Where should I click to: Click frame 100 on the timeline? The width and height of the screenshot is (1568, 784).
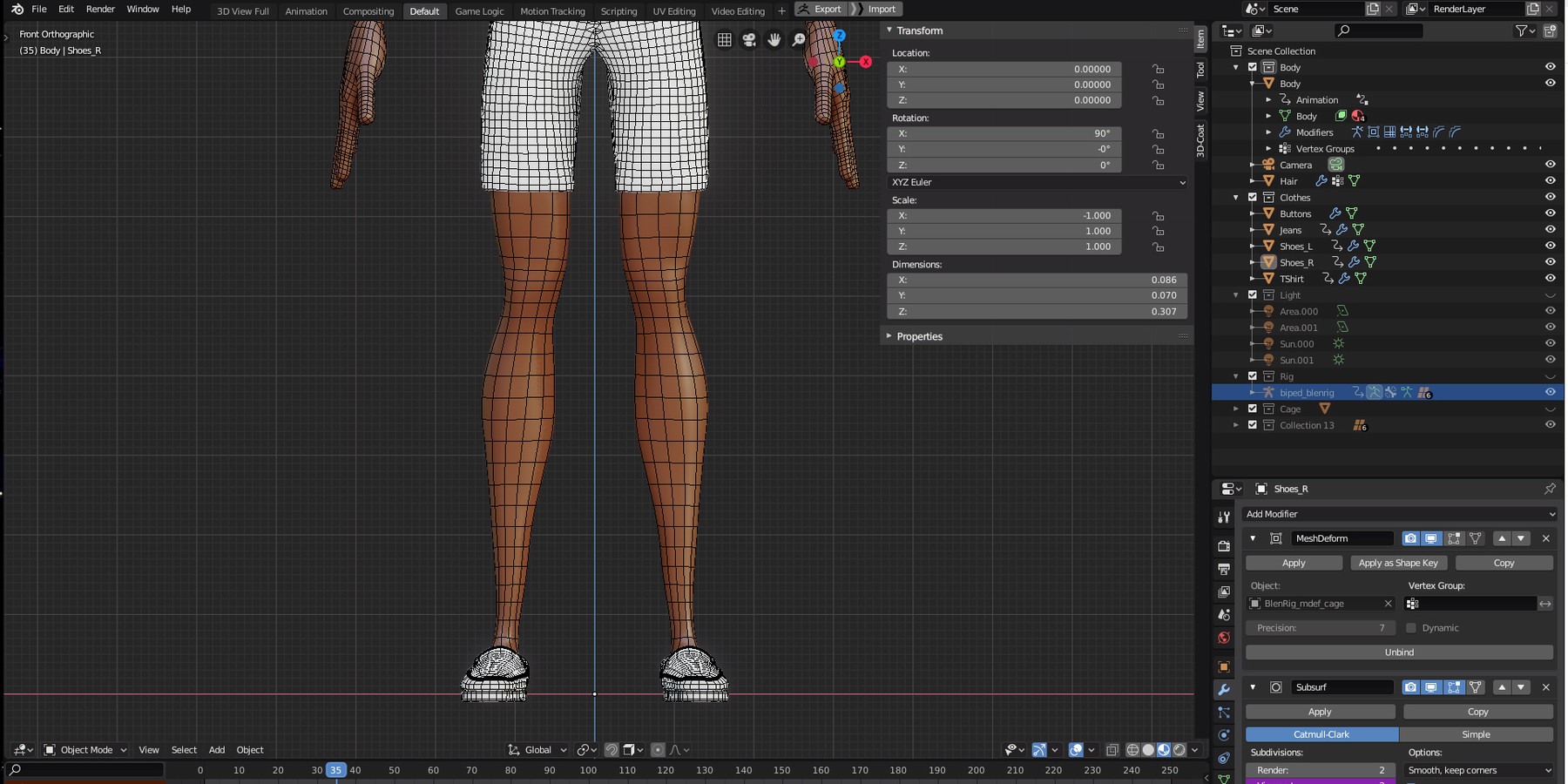click(588, 770)
